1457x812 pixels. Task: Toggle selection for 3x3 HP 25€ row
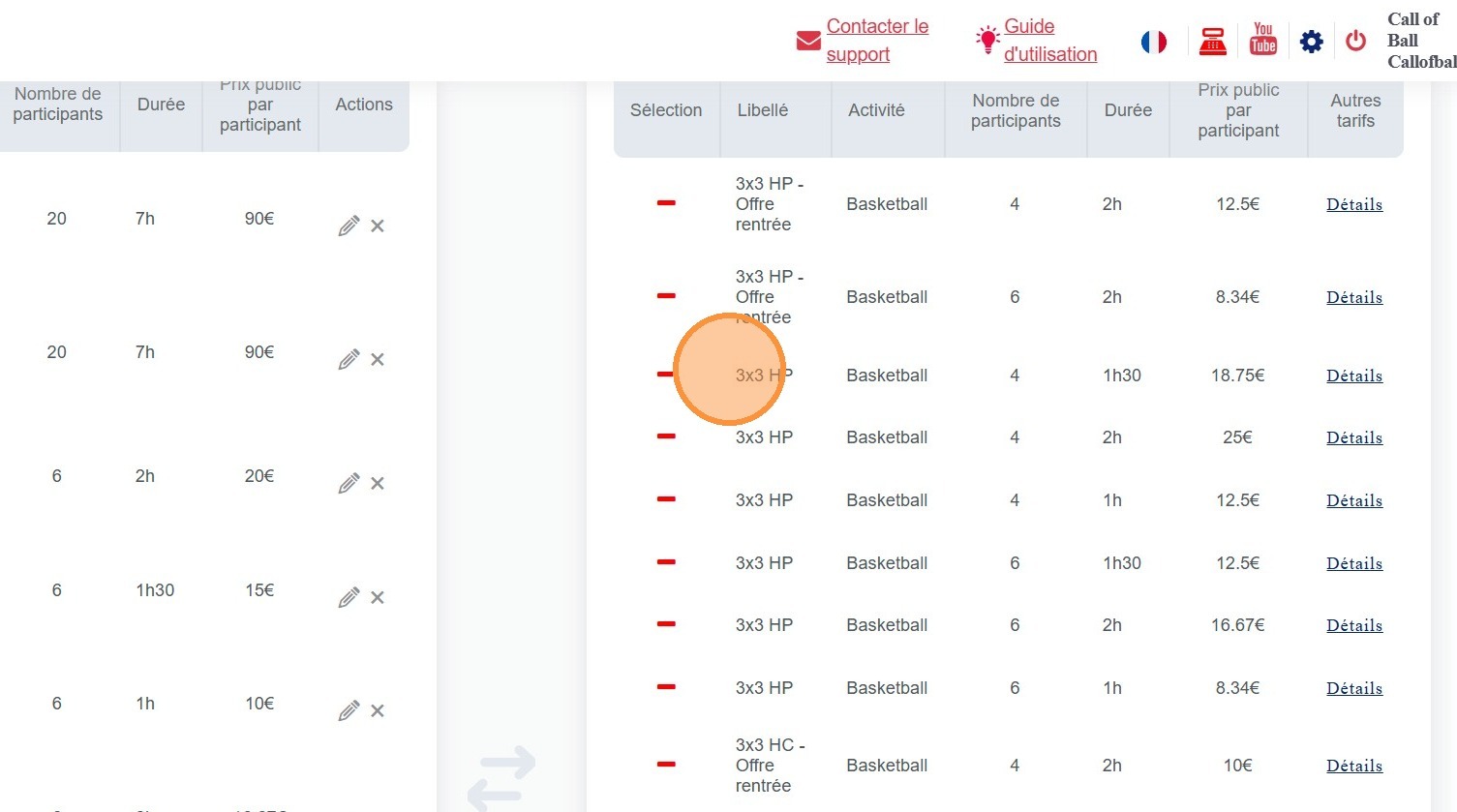tap(666, 436)
